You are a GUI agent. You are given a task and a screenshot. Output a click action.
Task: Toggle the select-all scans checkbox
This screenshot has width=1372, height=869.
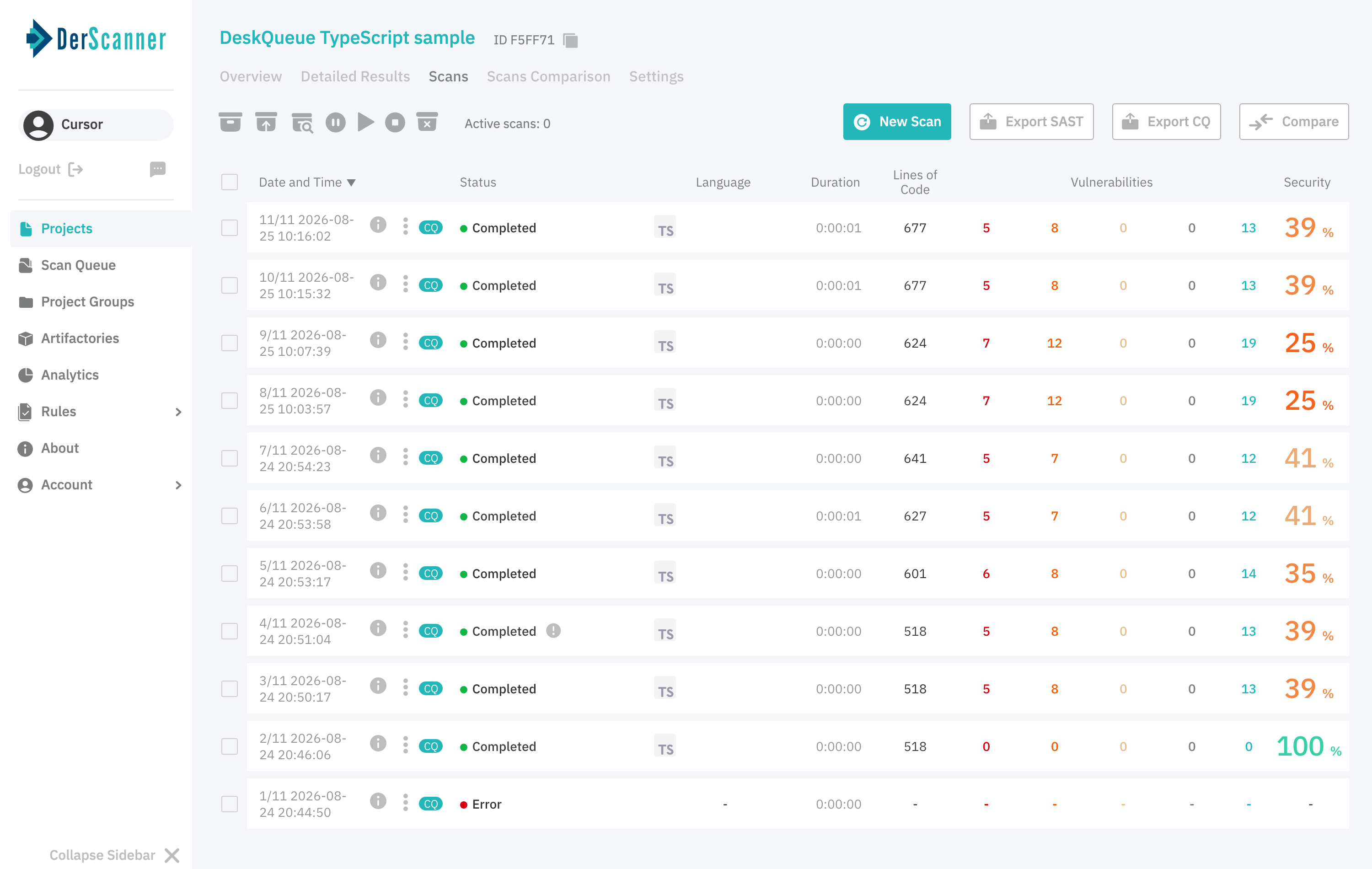tap(230, 182)
